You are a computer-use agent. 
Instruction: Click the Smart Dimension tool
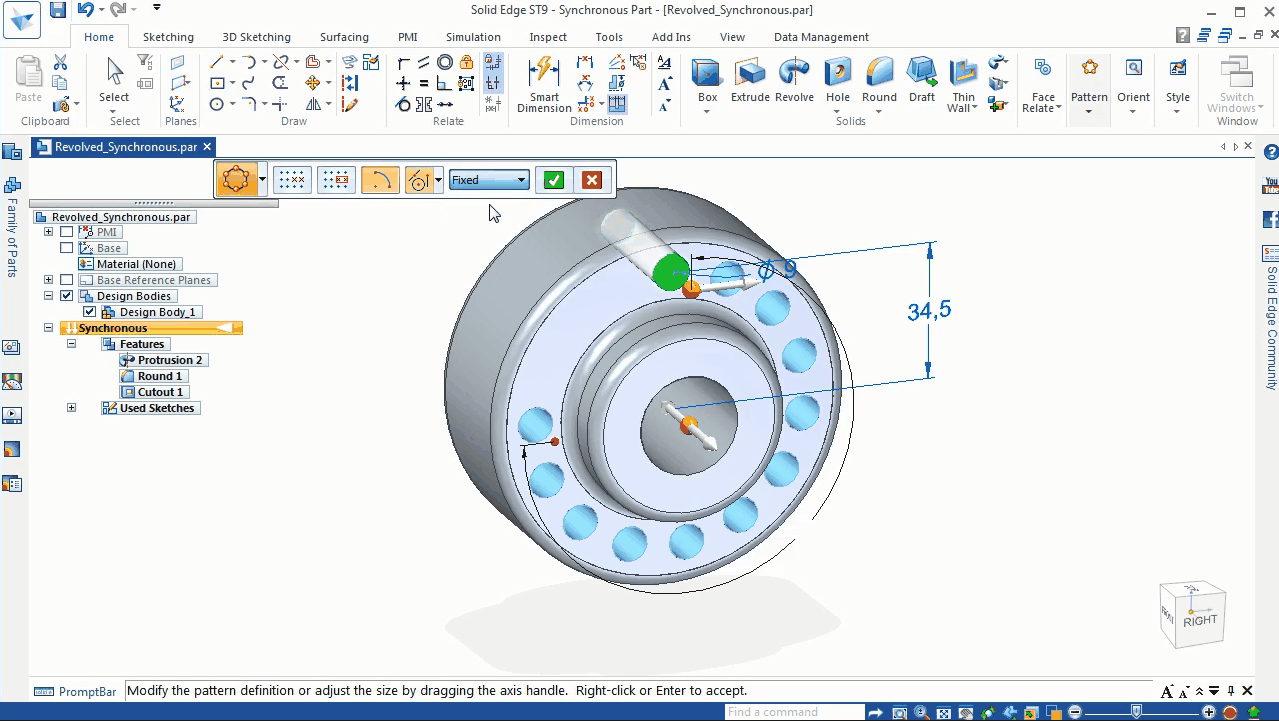click(x=544, y=84)
